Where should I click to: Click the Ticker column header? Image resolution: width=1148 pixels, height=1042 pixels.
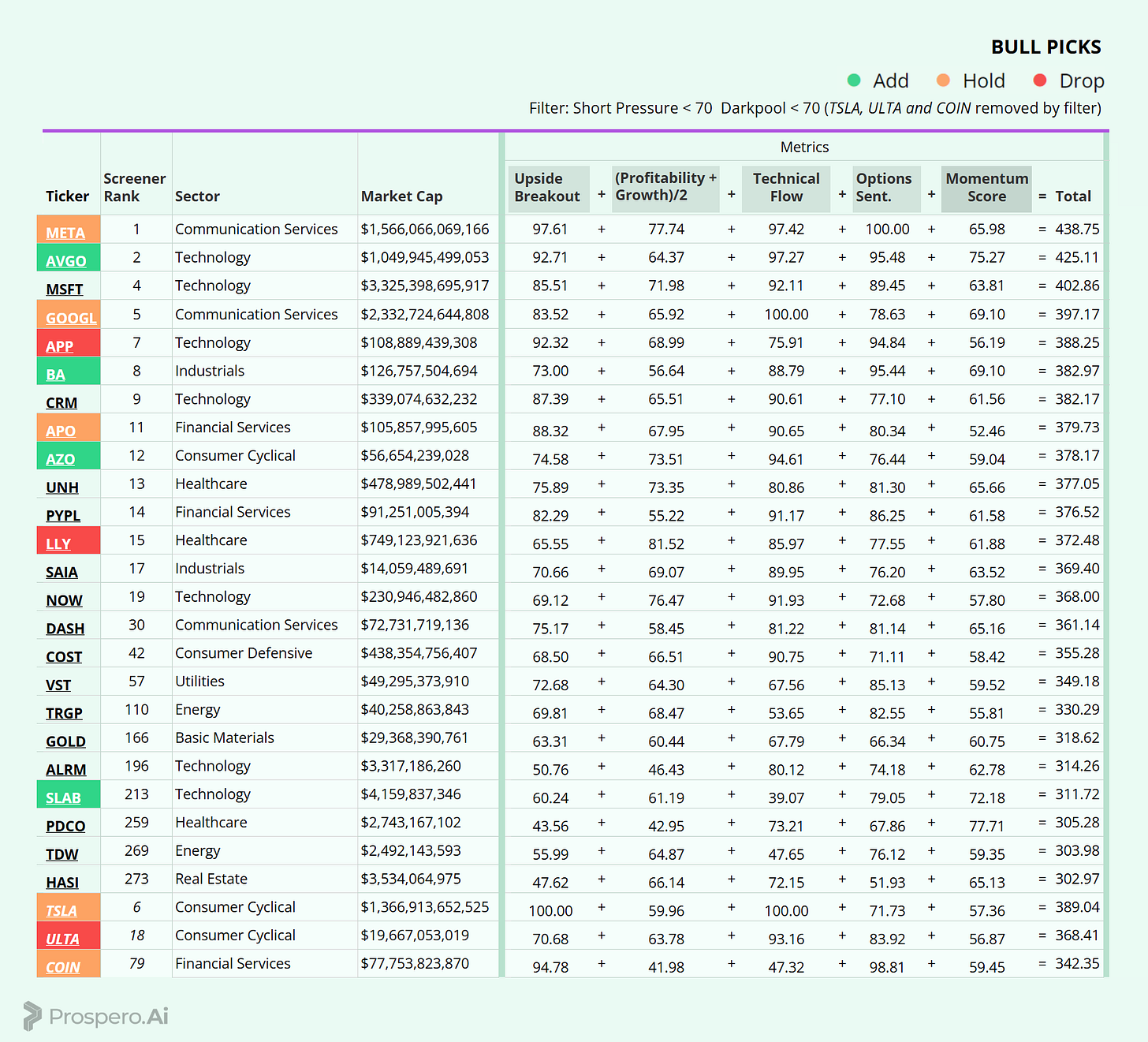click(x=67, y=196)
